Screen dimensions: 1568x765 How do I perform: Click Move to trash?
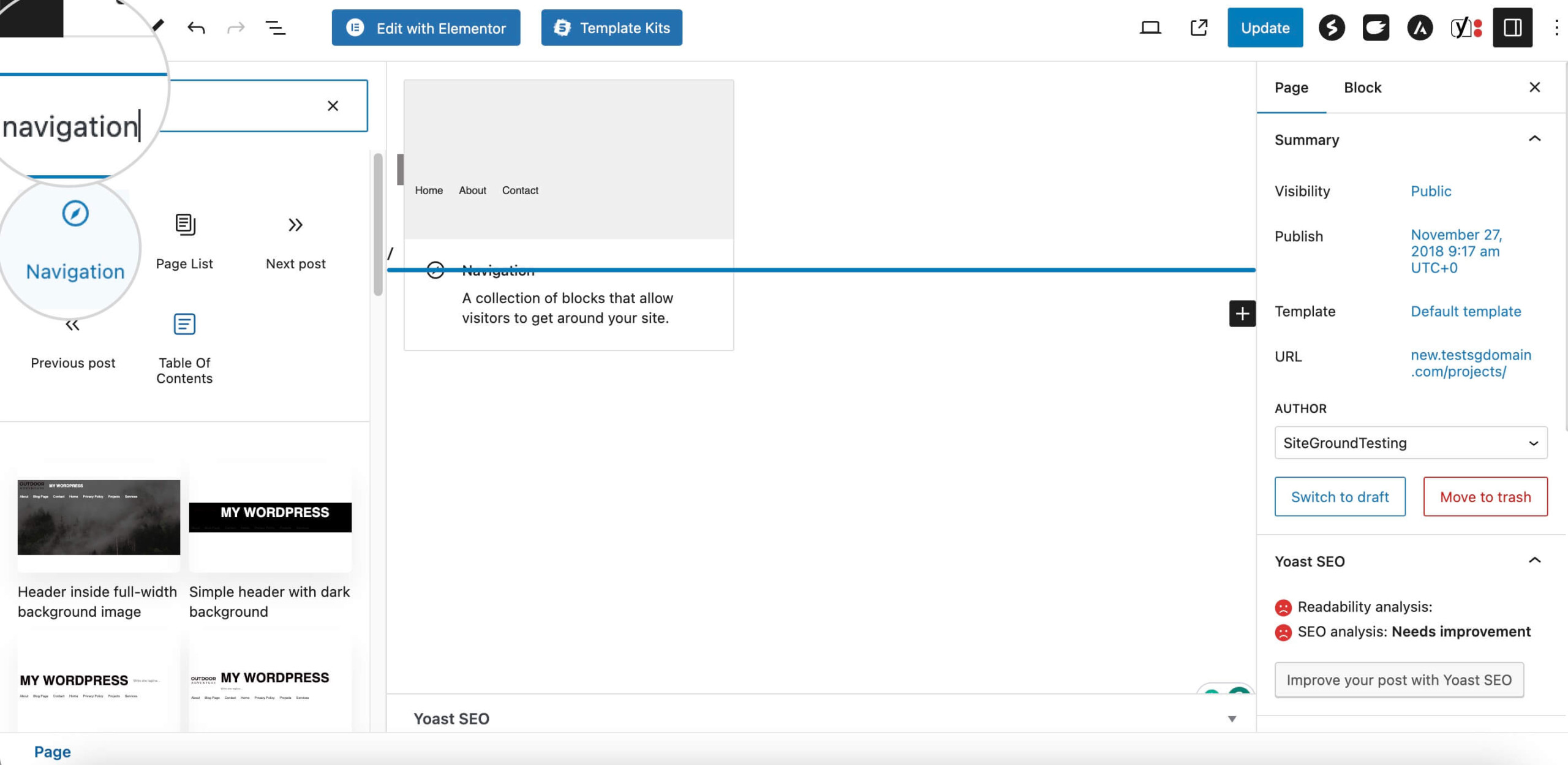point(1485,497)
